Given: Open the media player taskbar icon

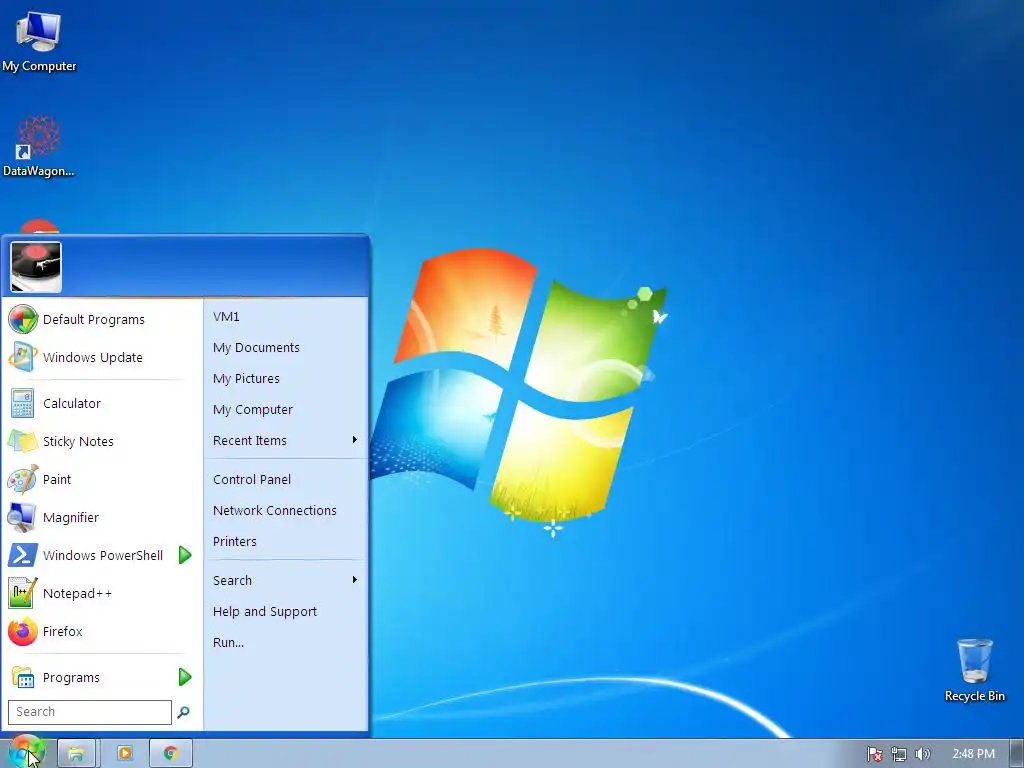Looking at the screenshot, I should pyautogui.click(x=124, y=754).
